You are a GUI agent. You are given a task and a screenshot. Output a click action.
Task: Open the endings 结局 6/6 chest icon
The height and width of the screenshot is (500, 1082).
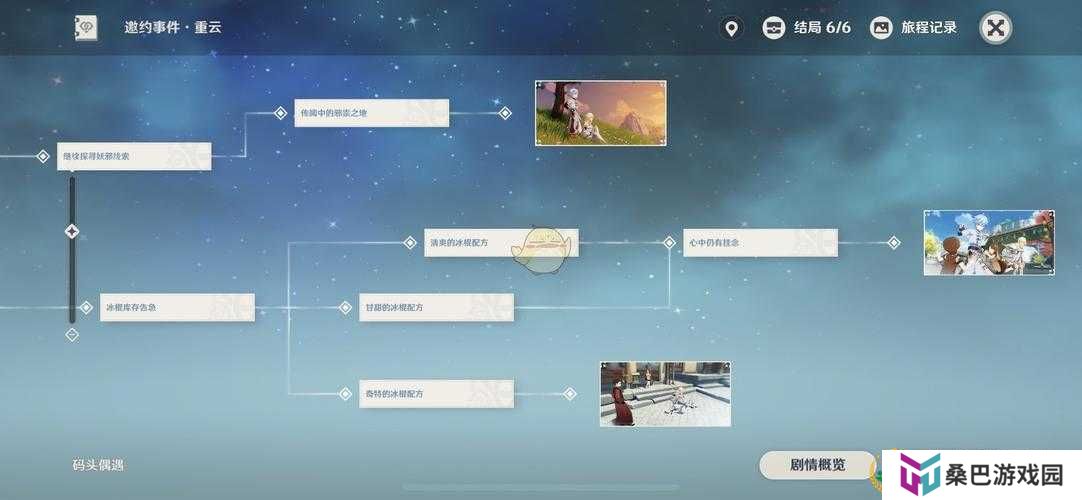click(773, 28)
